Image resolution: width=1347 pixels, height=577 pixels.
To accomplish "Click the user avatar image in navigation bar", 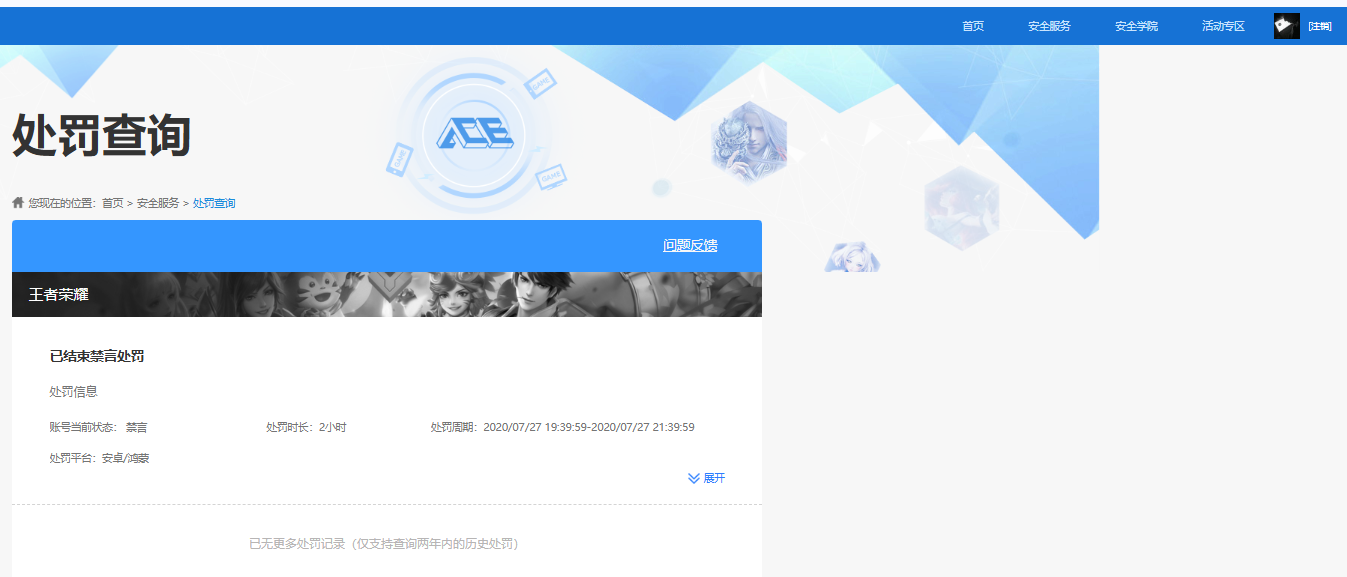I will [x=1286, y=25].
